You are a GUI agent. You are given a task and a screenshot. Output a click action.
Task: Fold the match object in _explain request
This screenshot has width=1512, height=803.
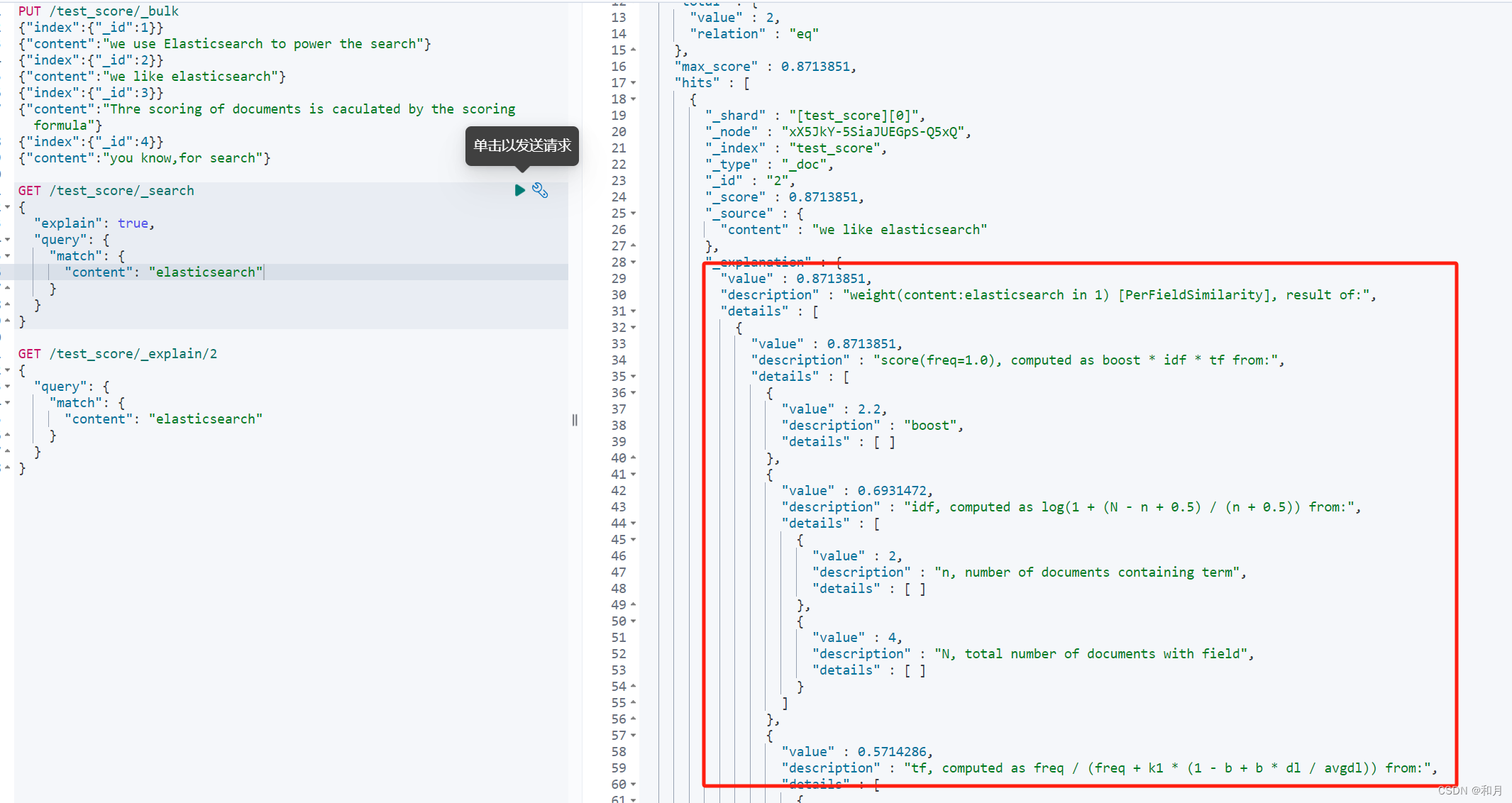[x=7, y=403]
